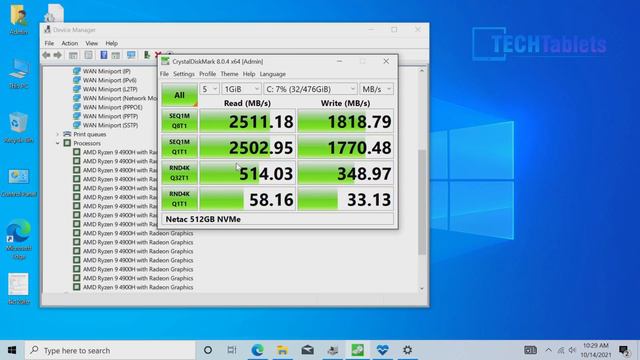Screen dimensions: 640x360
Task: Open Theme menu in CrystalDiskMark
Action: pyautogui.click(x=229, y=74)
